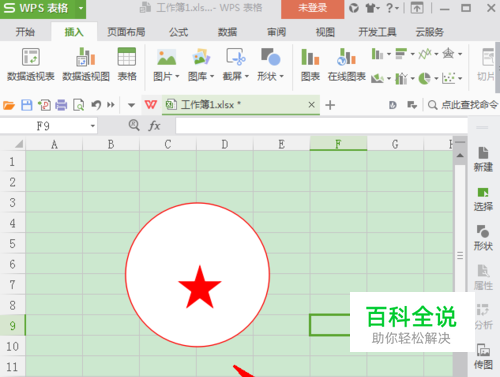Close the 工作簿1.xlsx document tab

point(312,105)
